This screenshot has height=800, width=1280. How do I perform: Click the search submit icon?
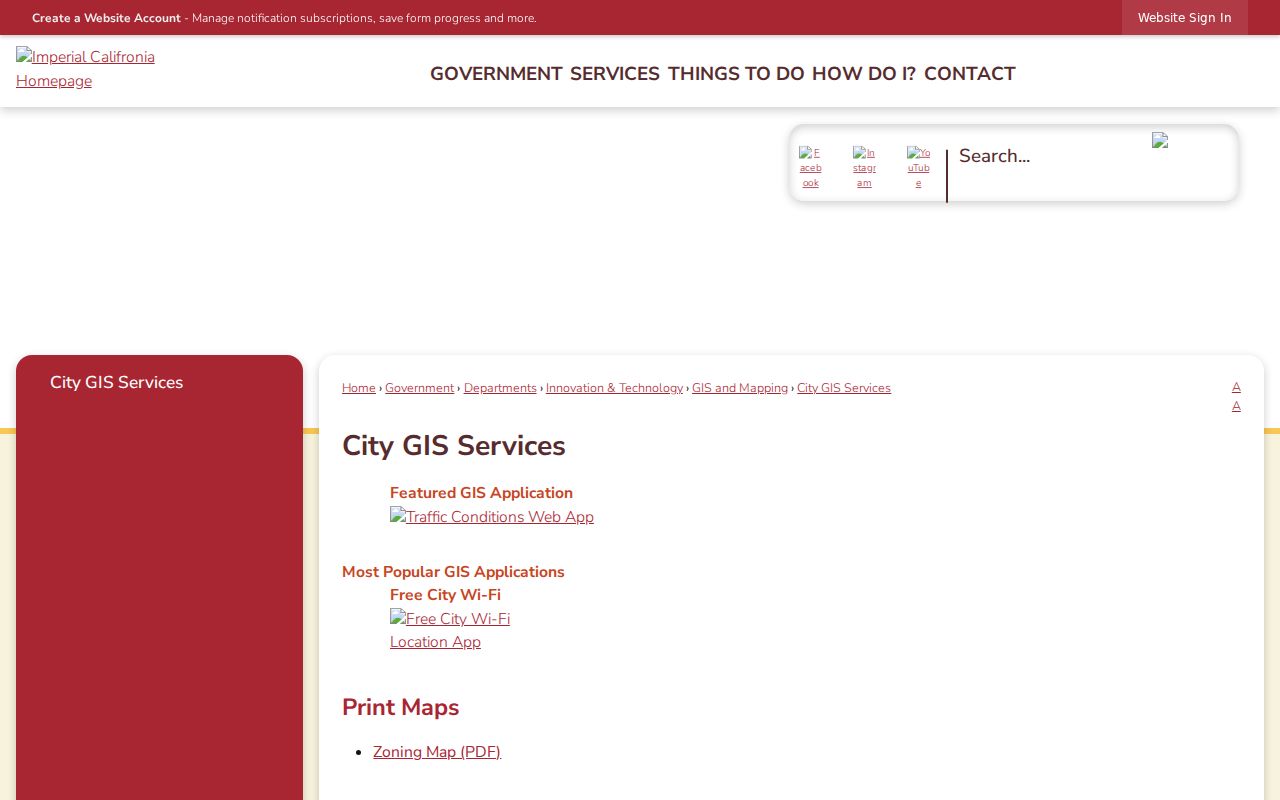[1160, 141]
